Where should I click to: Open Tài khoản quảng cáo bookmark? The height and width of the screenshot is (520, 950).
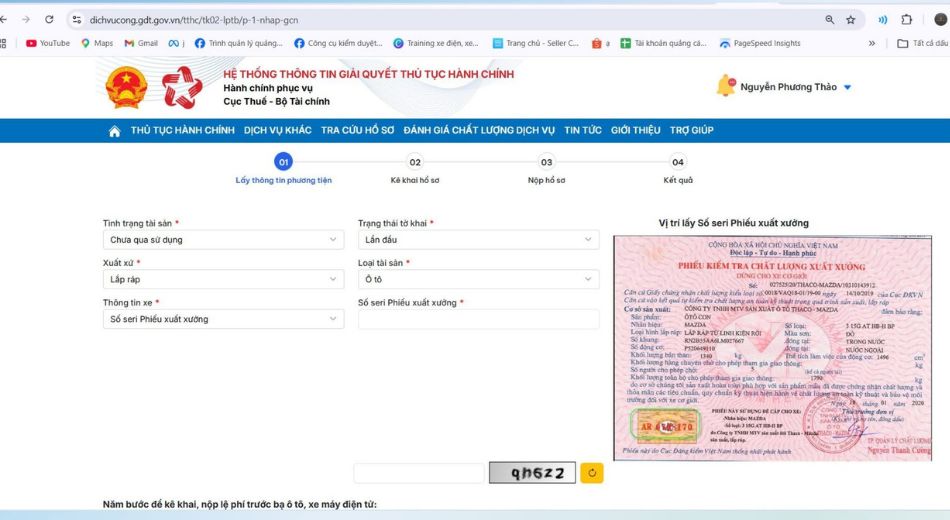click(663, 43)
